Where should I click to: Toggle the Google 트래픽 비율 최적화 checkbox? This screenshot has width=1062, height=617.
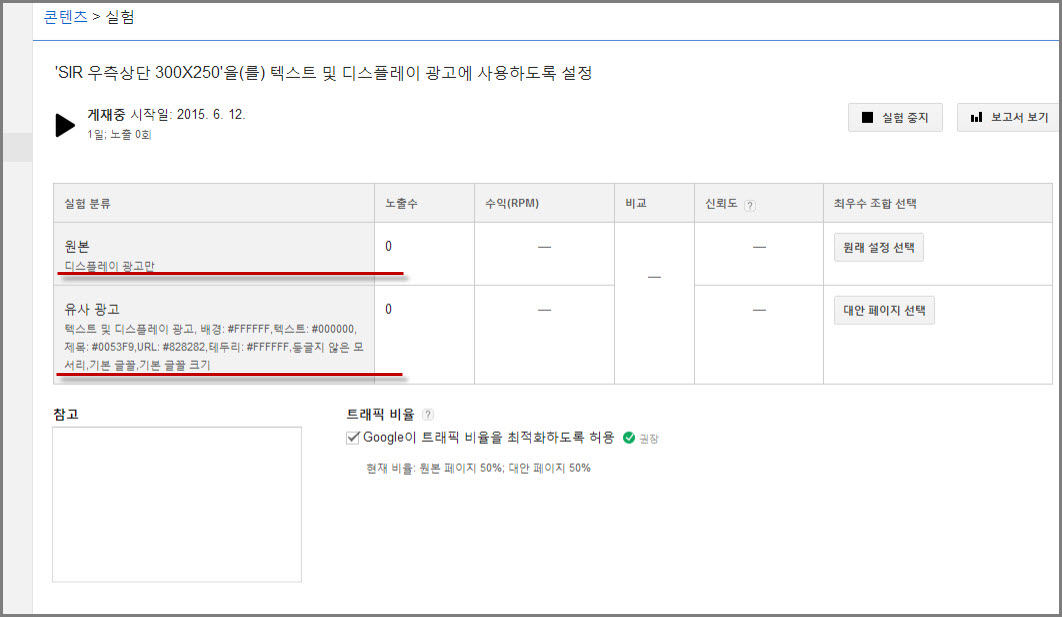(x=353, y=437)
